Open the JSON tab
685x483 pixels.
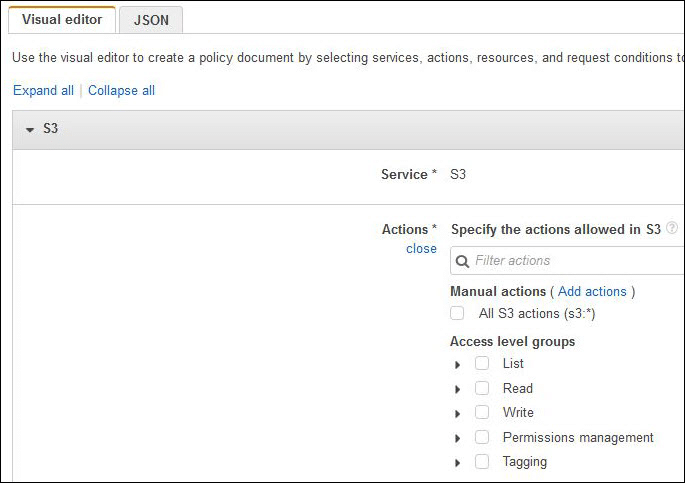point(151,20)
